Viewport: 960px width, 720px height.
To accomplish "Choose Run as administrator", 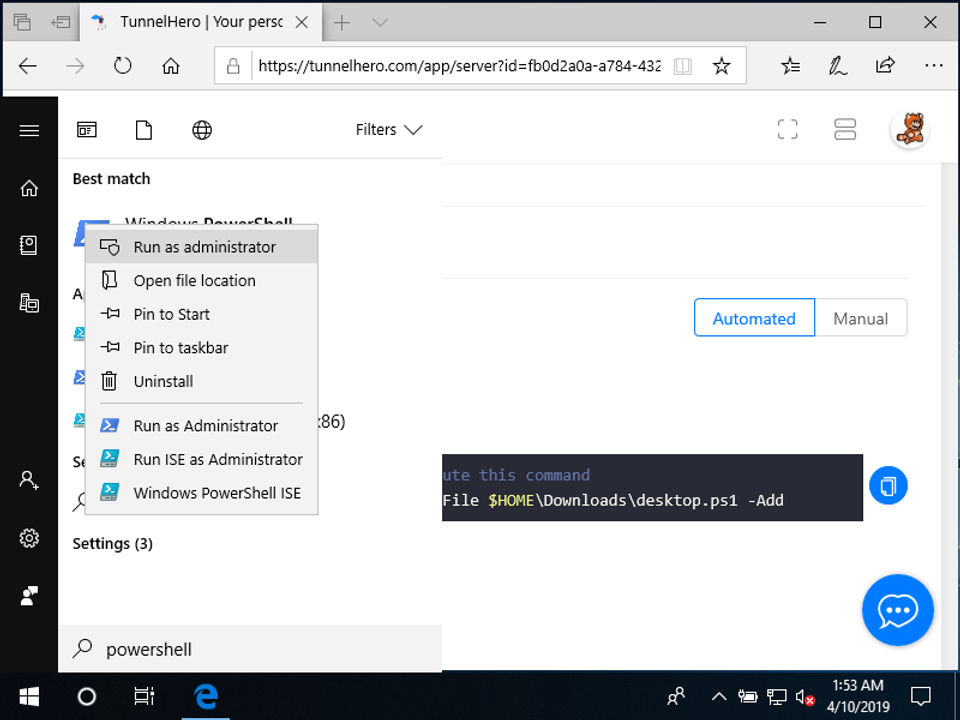I will coord(204,247).
